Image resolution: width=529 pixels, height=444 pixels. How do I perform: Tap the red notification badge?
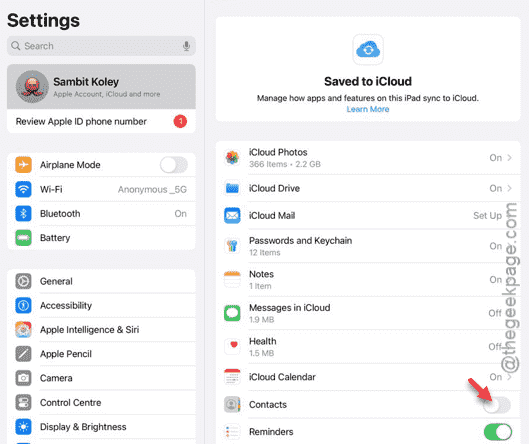[180, 121]
